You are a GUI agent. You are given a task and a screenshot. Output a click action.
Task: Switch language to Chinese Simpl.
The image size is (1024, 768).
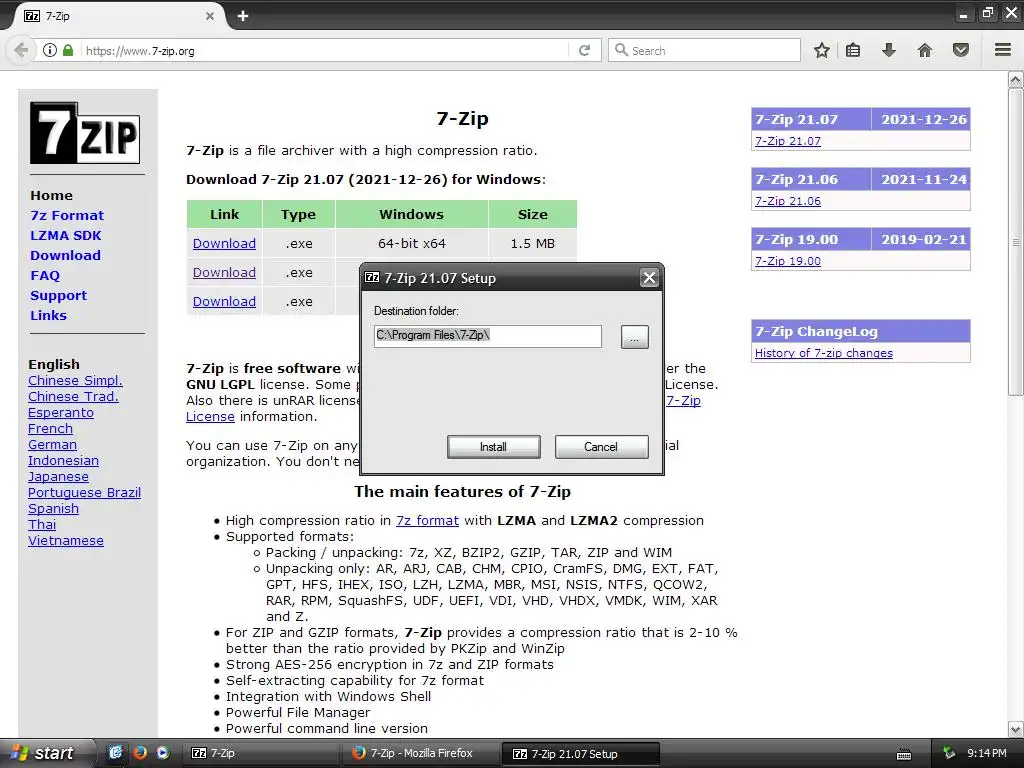75,381
